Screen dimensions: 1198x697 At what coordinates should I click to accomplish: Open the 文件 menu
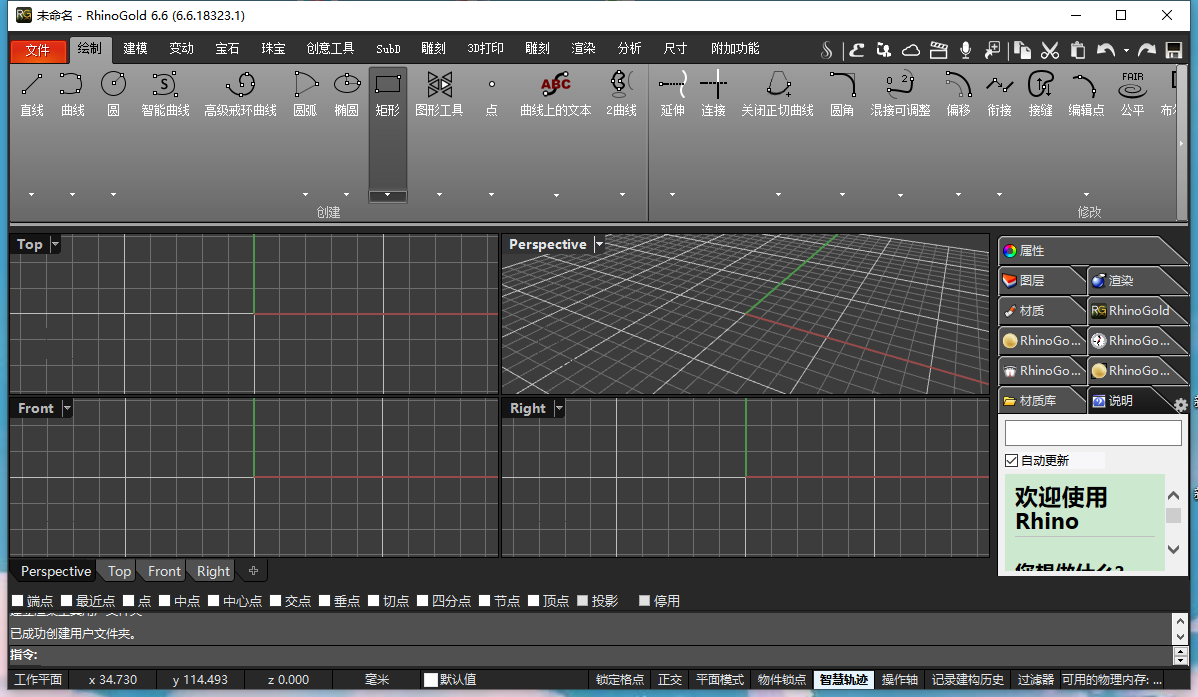(37, 50)
